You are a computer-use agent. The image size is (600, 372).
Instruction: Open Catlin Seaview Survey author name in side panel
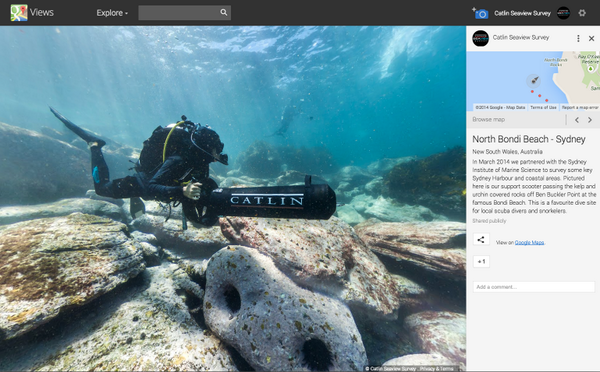[521, 37]
